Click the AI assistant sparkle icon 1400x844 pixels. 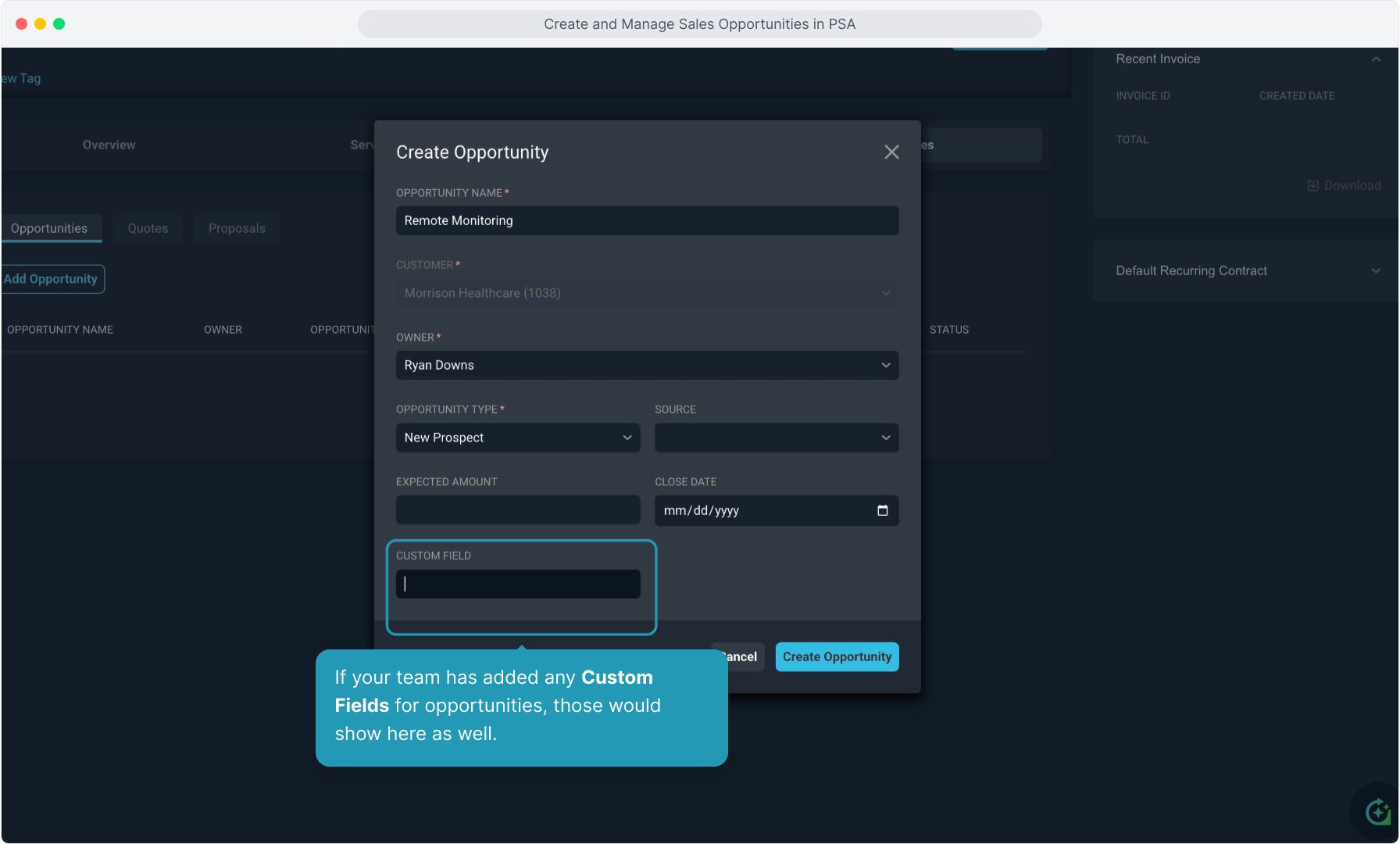pos(1377,812)
